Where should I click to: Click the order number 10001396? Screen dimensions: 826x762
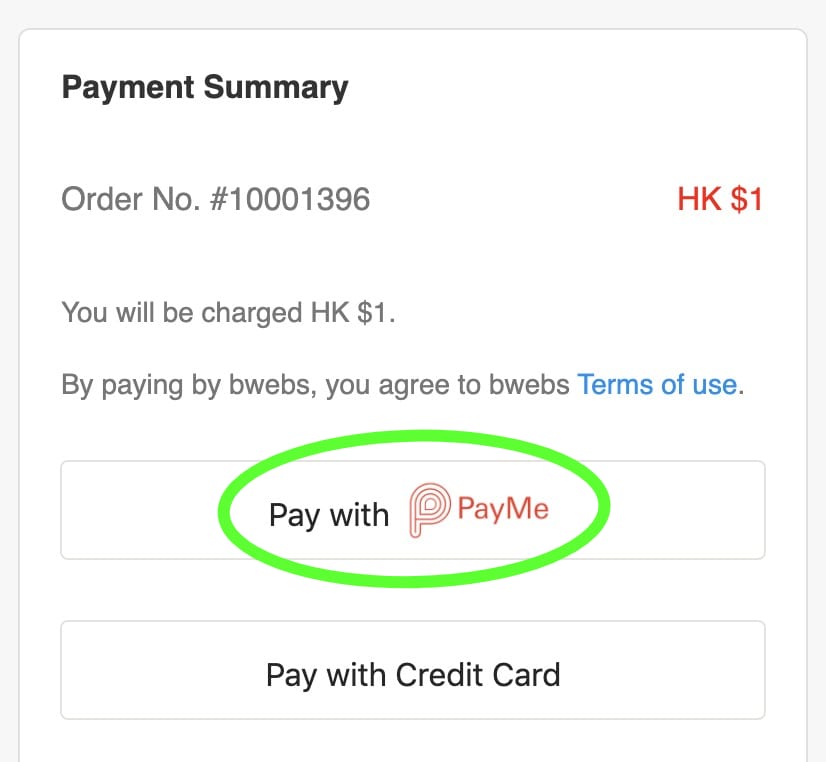[289, 199]
